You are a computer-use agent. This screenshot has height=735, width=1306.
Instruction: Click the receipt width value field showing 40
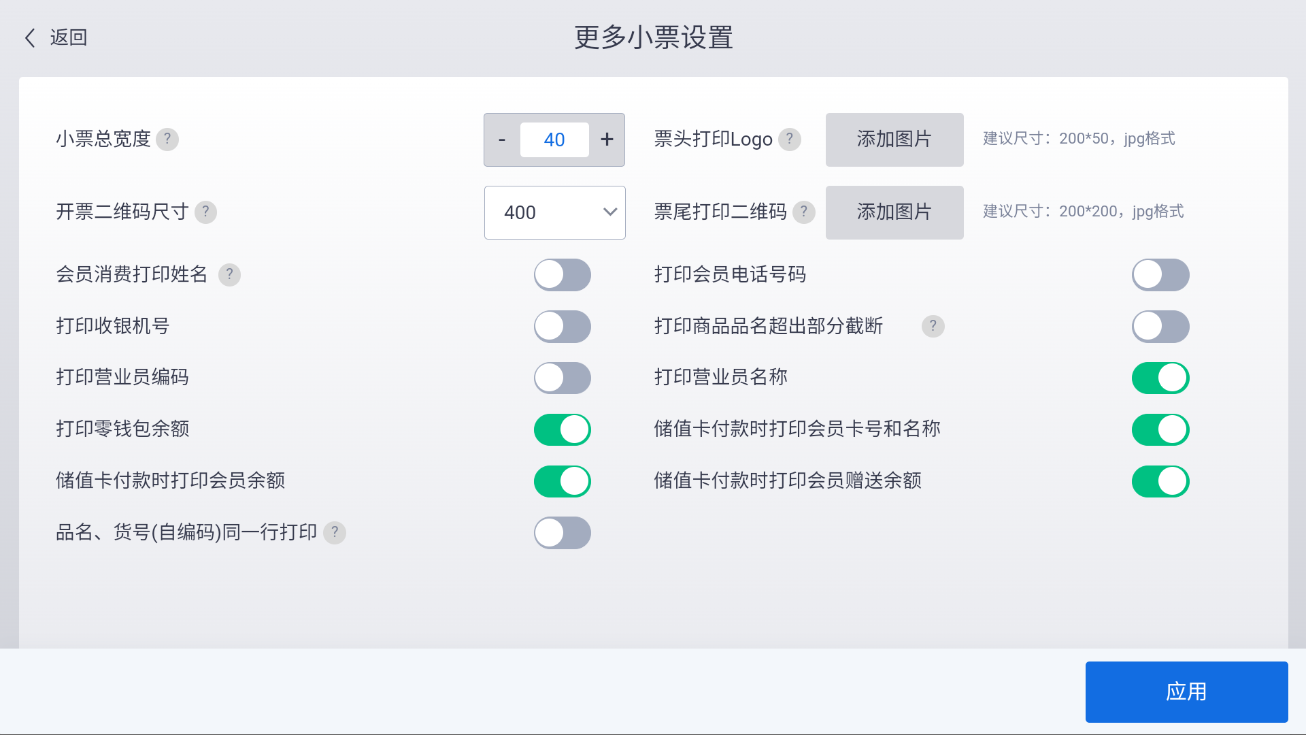[554, 140]
